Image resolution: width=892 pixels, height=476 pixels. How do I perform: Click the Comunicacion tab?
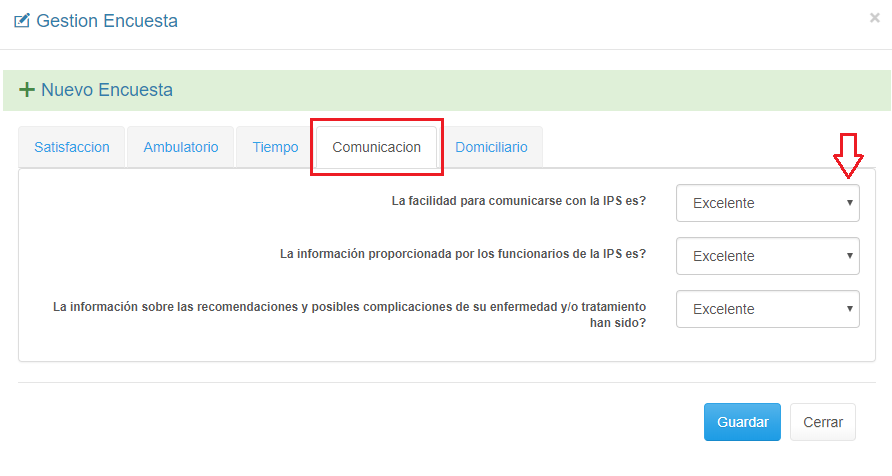pos(376,147)
